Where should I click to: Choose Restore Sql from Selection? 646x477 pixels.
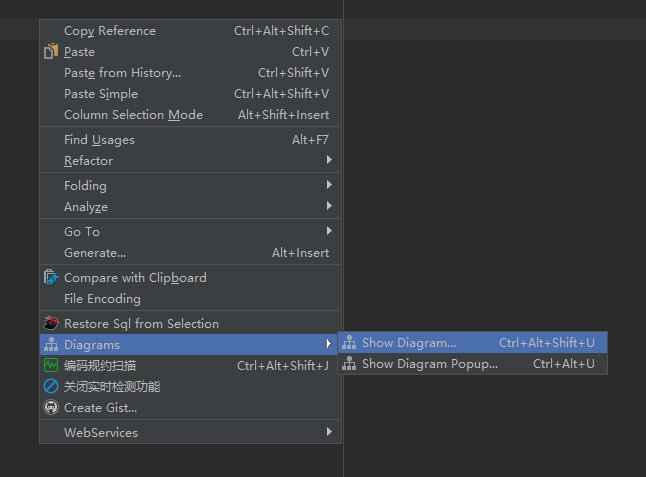tap(190, 323)
